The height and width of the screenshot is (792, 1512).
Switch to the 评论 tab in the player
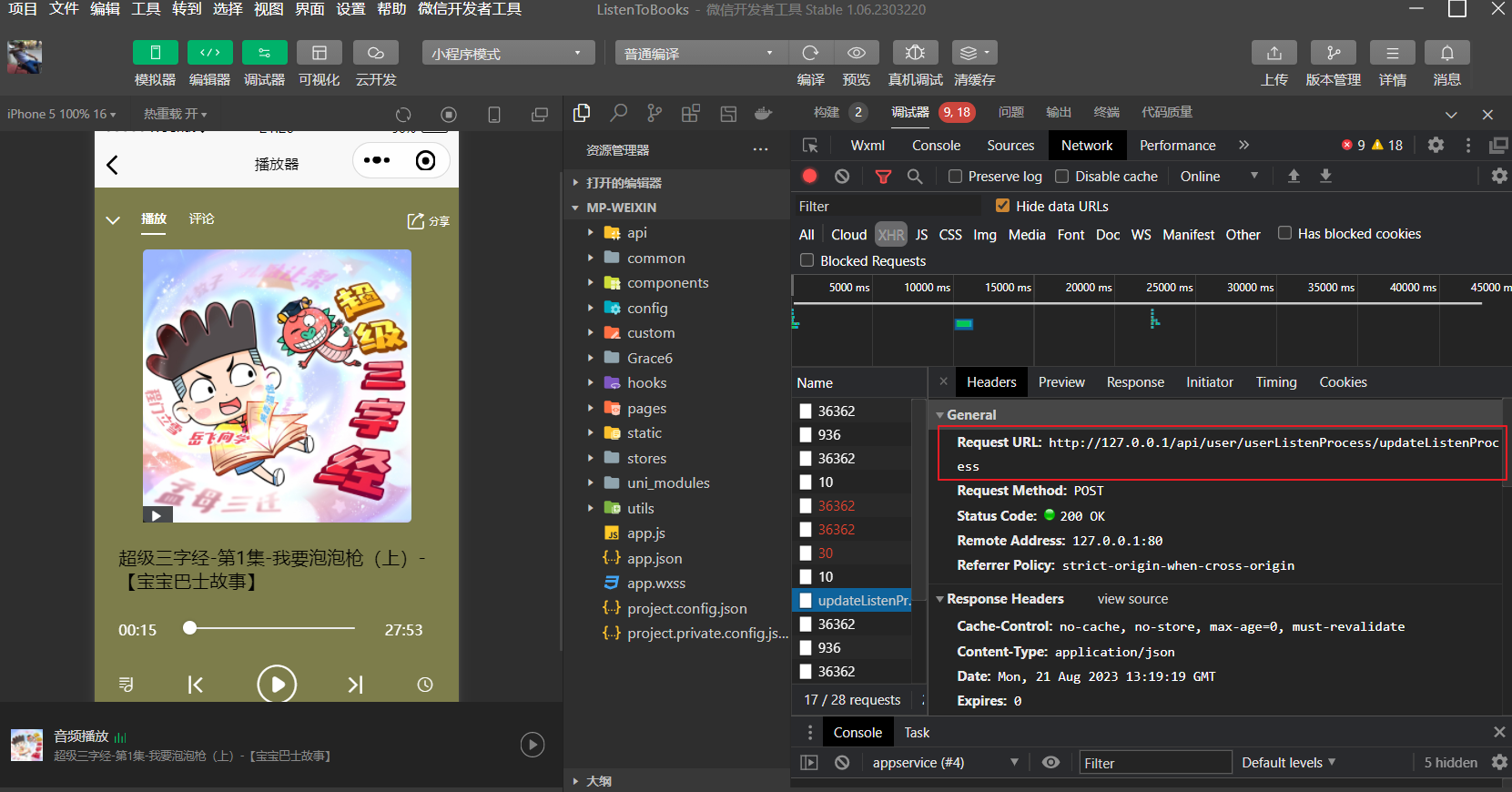(201, 218)
